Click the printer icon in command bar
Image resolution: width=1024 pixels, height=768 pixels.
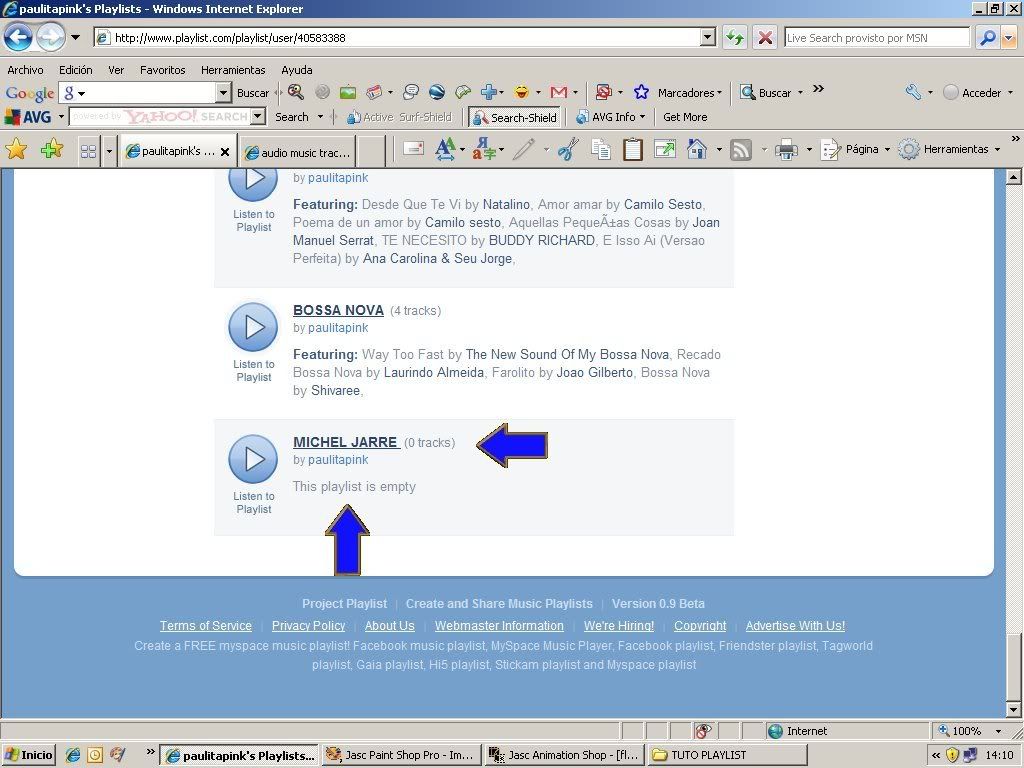click(x=786, y=150)
